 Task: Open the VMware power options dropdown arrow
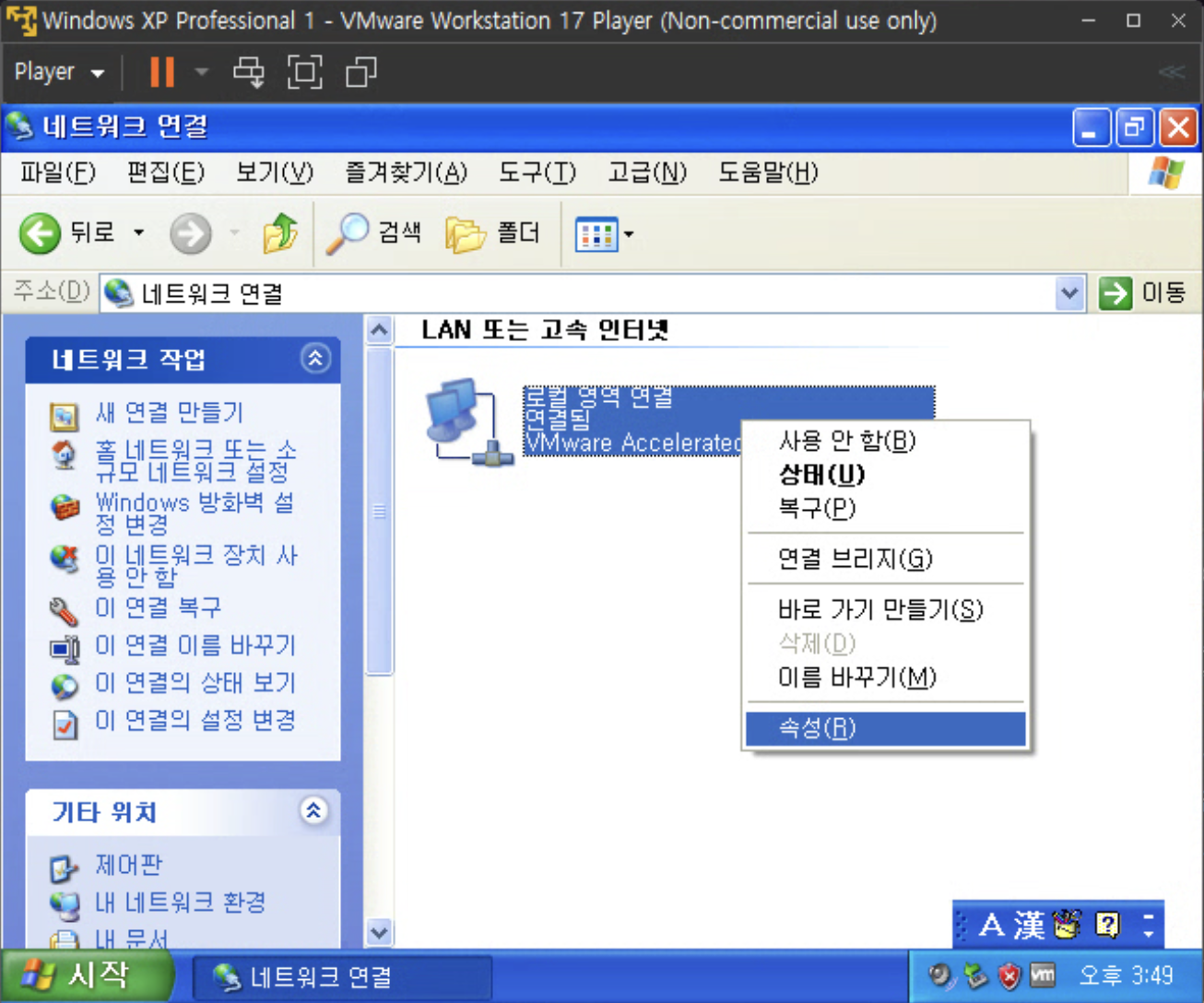[202, 72]
